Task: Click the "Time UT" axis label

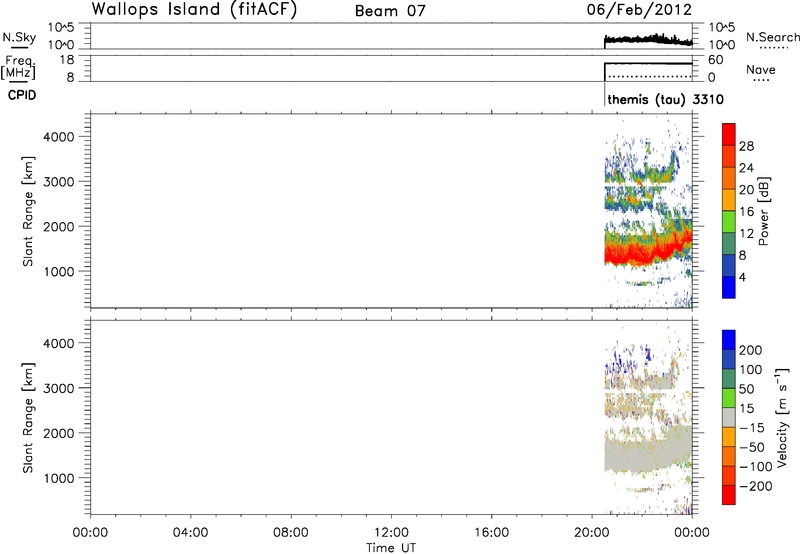Action: 391,548
